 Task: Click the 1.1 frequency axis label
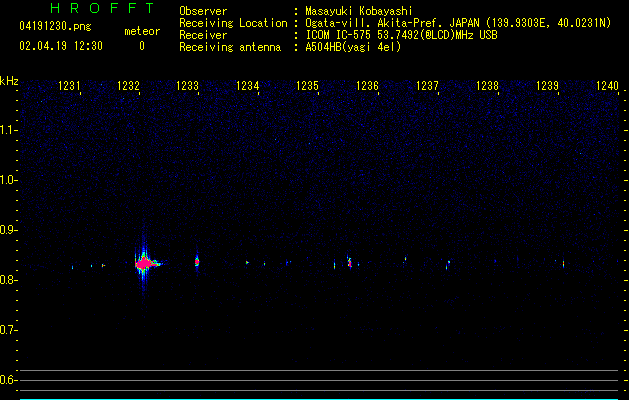tap(8, 130)
